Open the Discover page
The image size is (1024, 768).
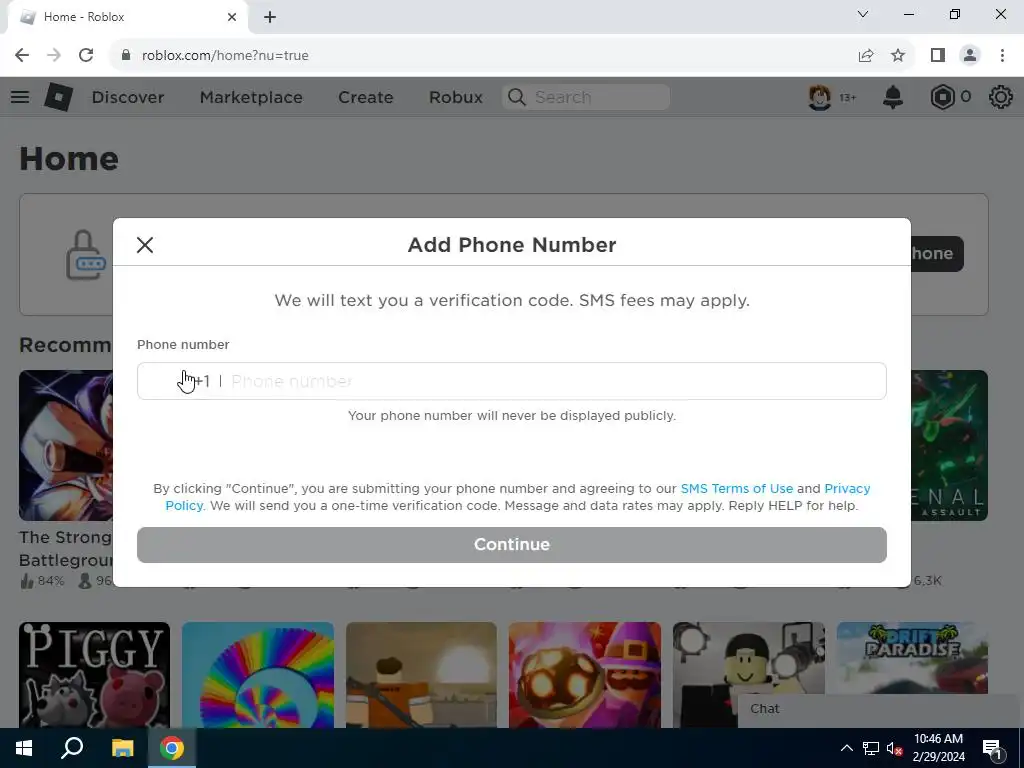(x=128, y=97)
